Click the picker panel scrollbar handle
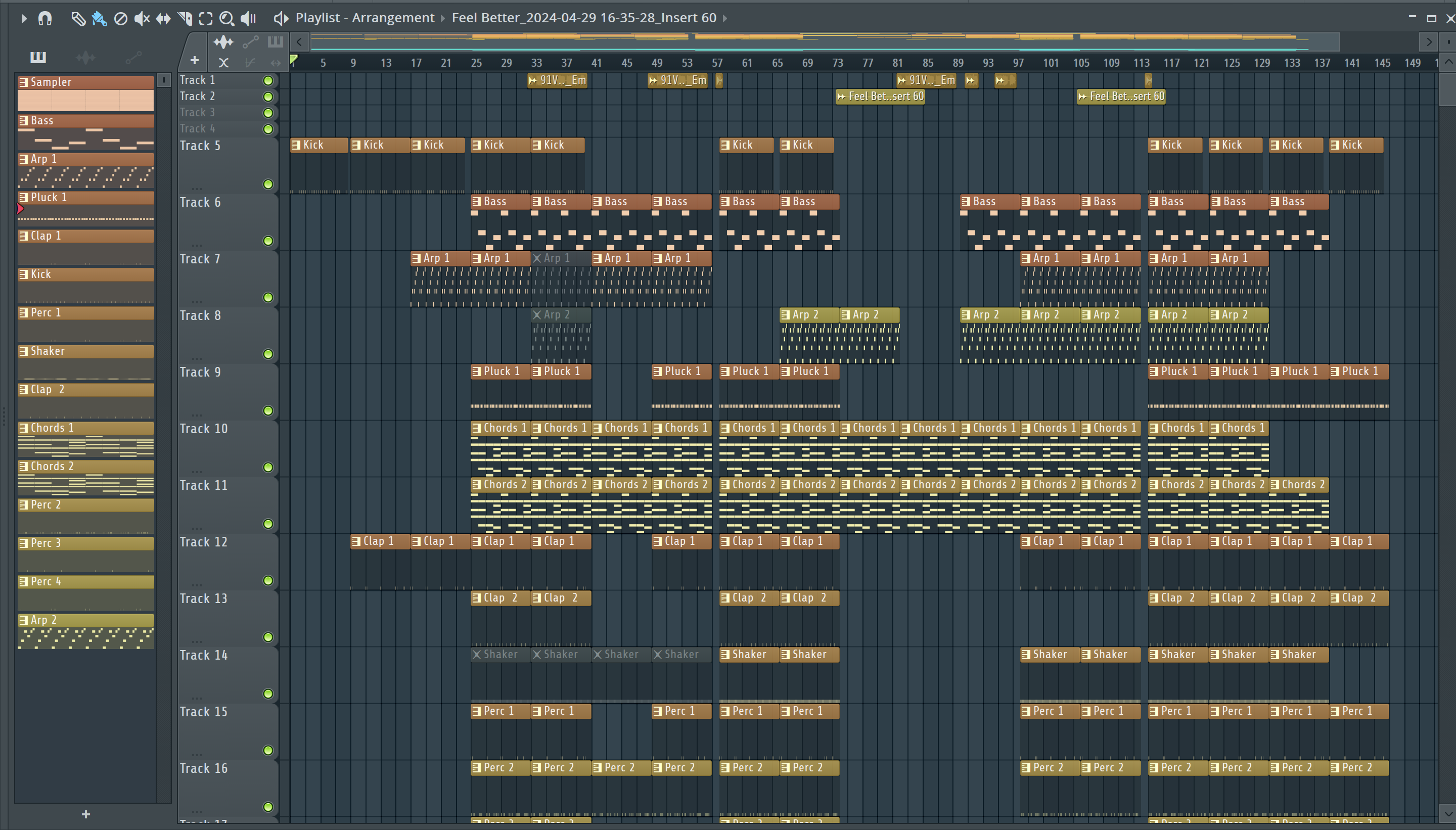1456x830 pixels. click(163, 80)
